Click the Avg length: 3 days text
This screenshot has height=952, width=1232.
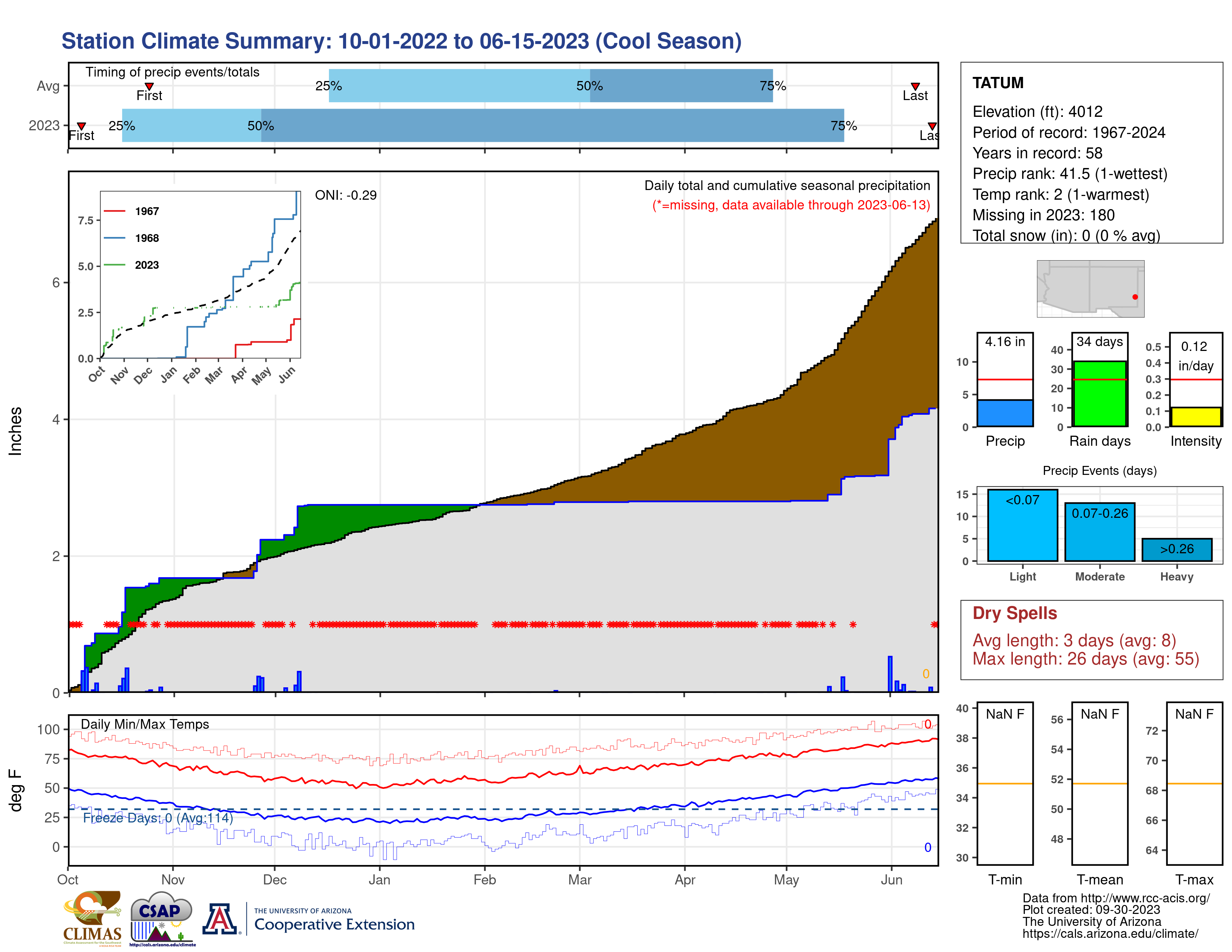[x=1074, y=641]
